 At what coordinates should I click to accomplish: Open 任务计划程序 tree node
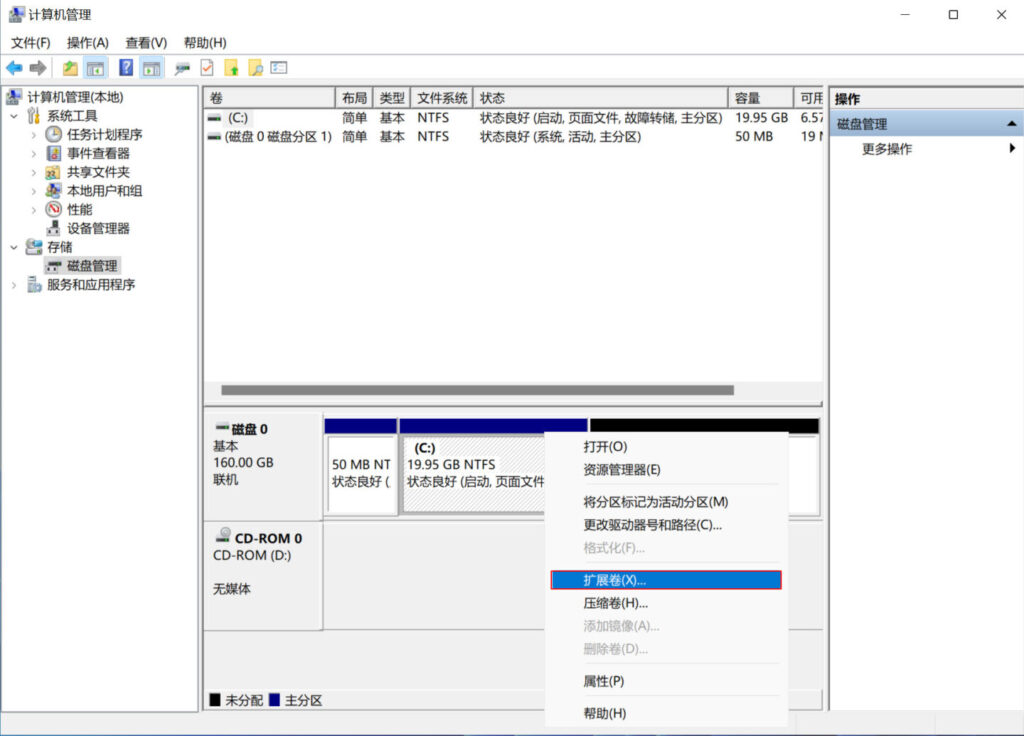(104, 135)
